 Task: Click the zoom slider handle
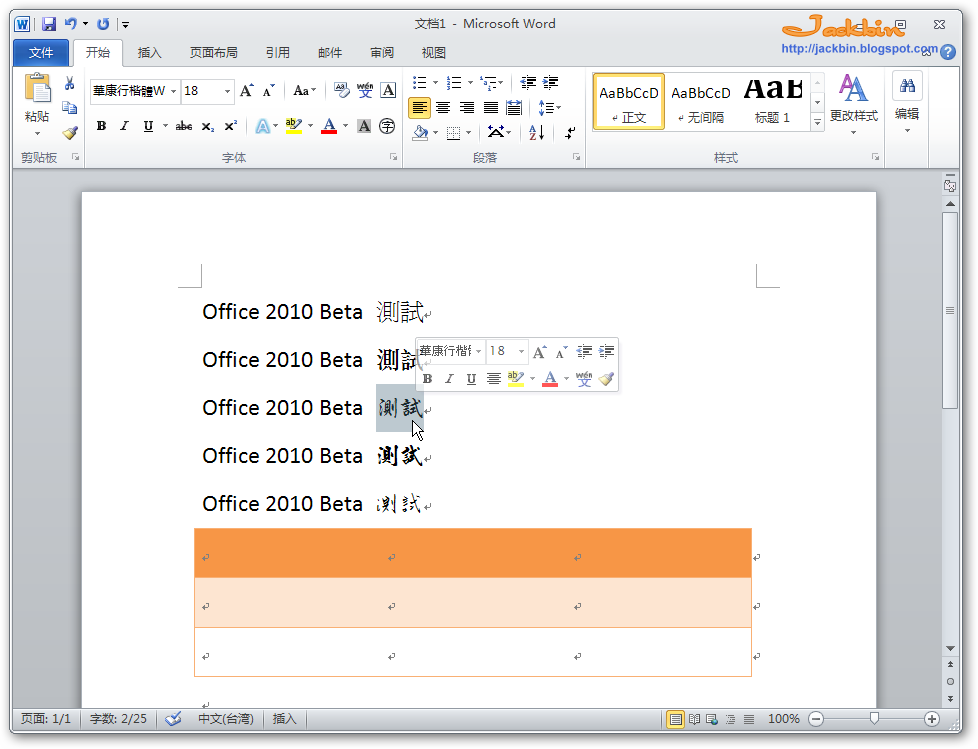coord(874,719)
